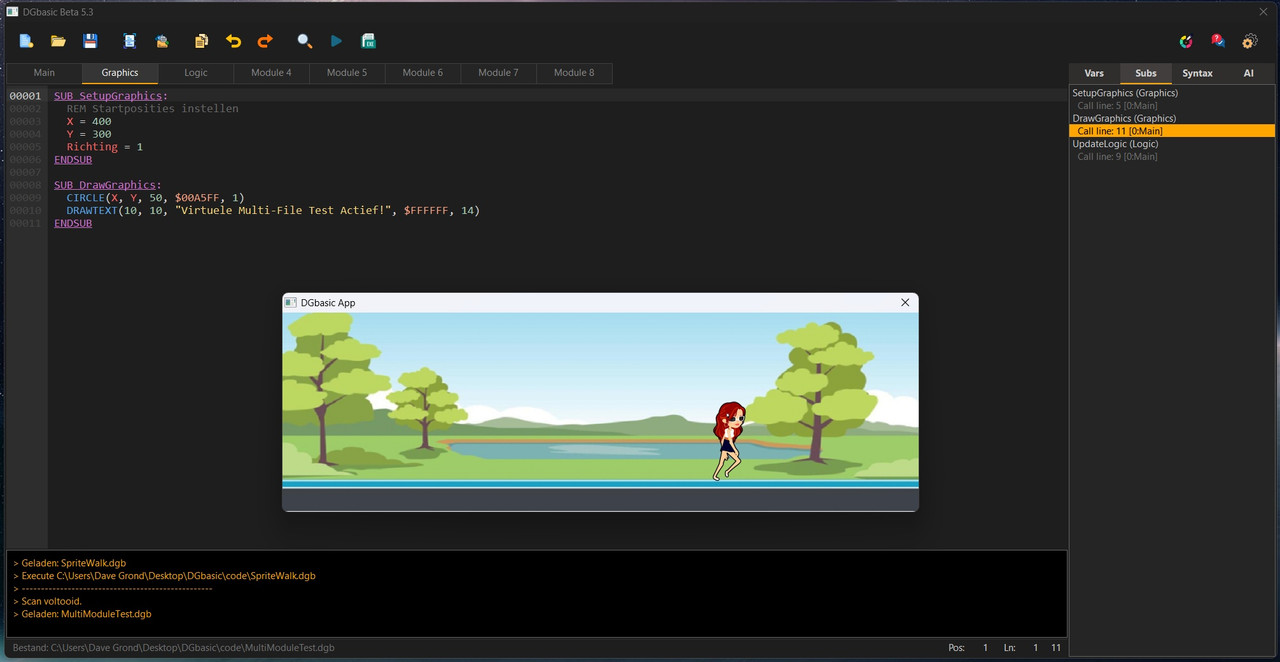Image resolution: width=1280 pixels, height=662 pixels.
Task: Redo the edit with orange arrow
Action: [x=265, y=41]
